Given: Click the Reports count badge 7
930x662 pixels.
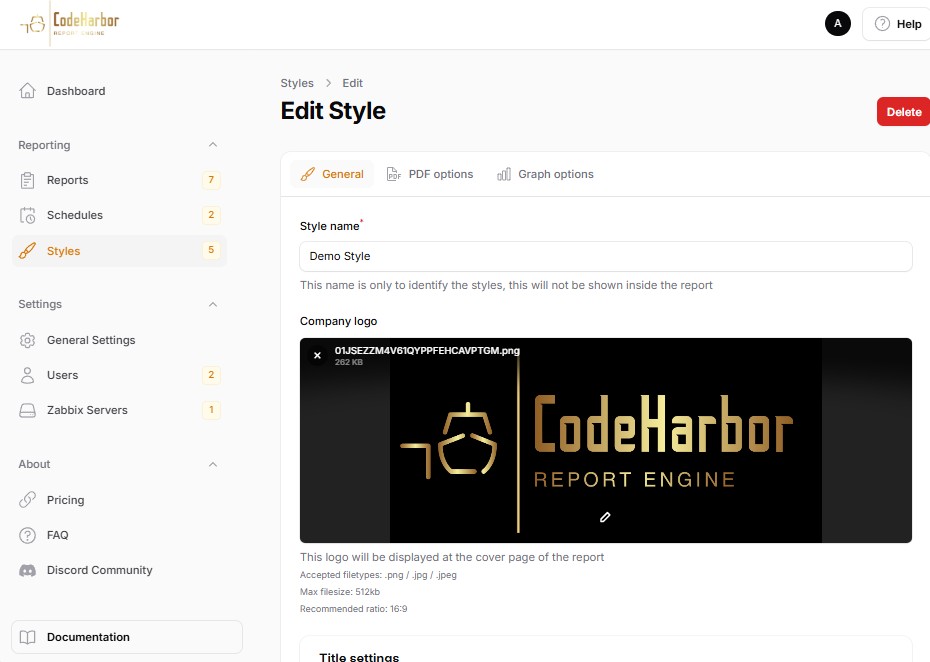Looking at the screenshot, I should [x=211, y=180].
